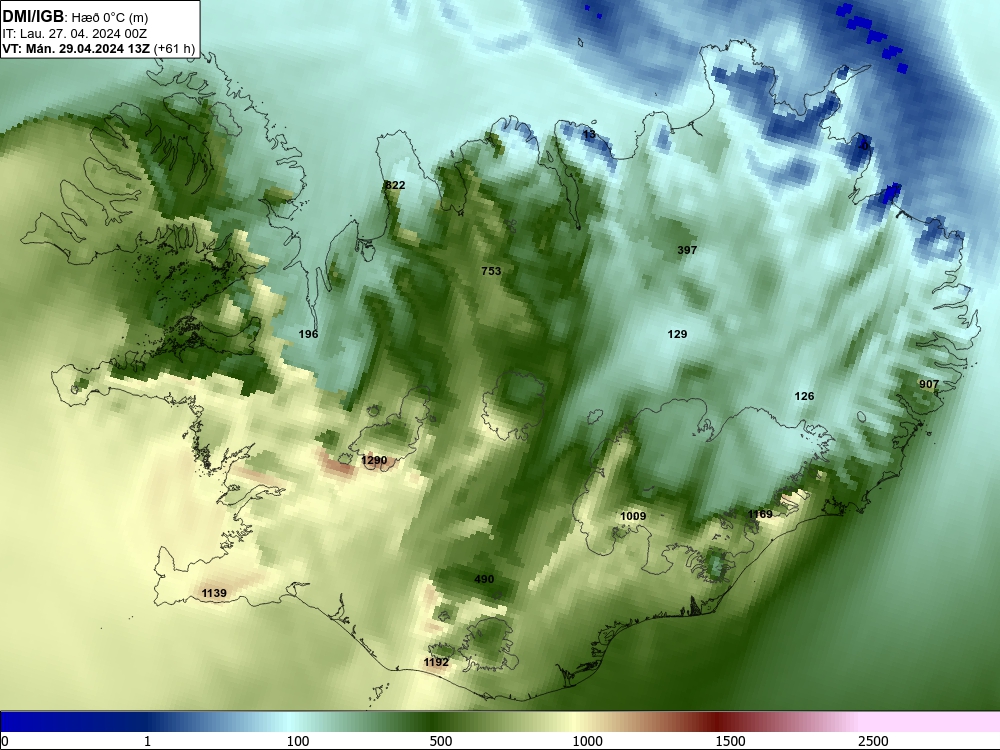1000x750 pixels.
Task: Click the map value 1169
Action: click(x=760, y=514)
